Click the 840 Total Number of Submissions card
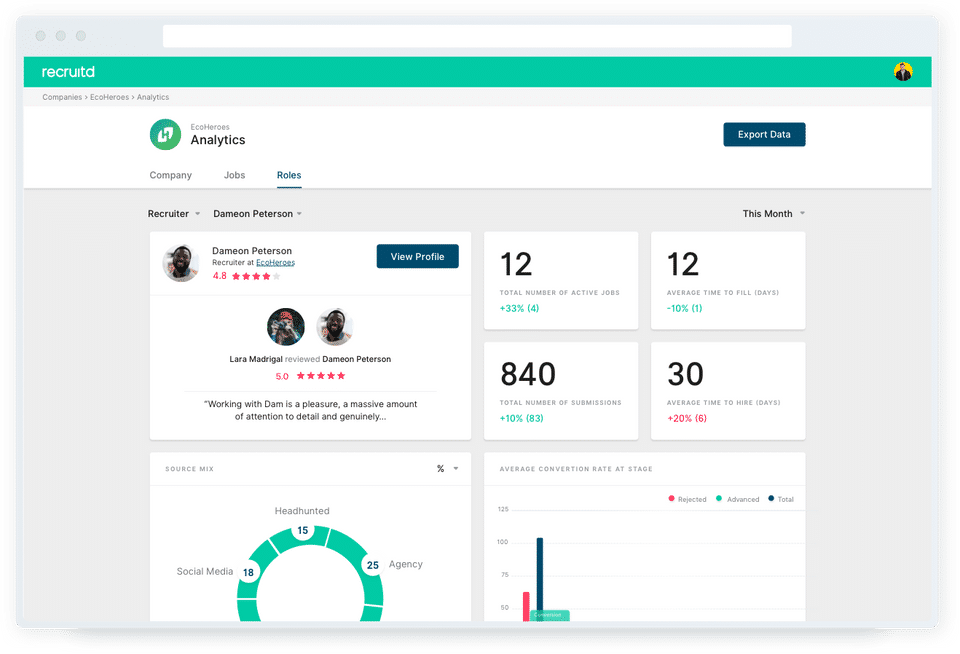Screen dimensions: 960x654 pyautogui.click(x=561, y=391)
